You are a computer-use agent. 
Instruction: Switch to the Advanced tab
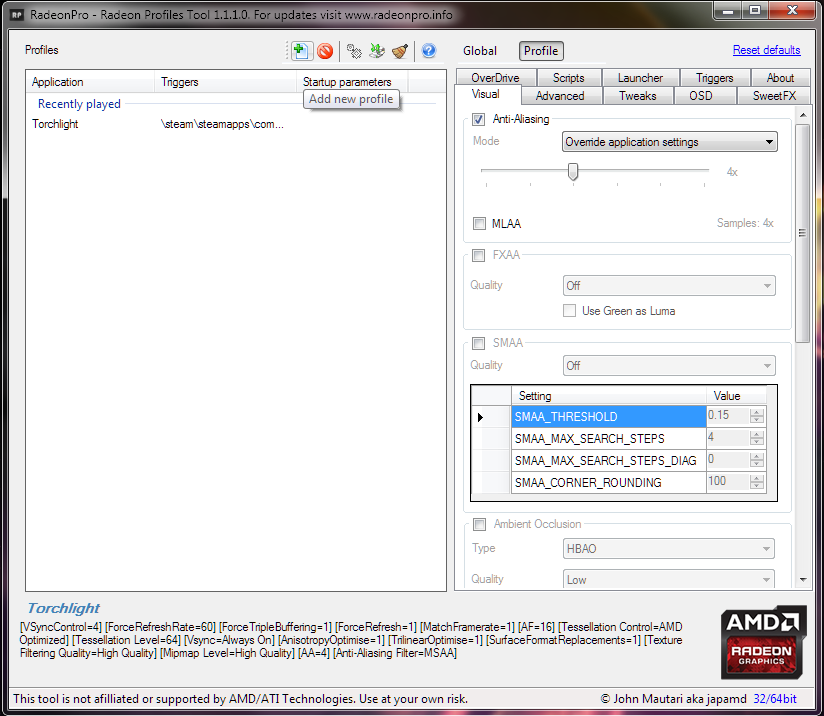[x=560, y=96]
